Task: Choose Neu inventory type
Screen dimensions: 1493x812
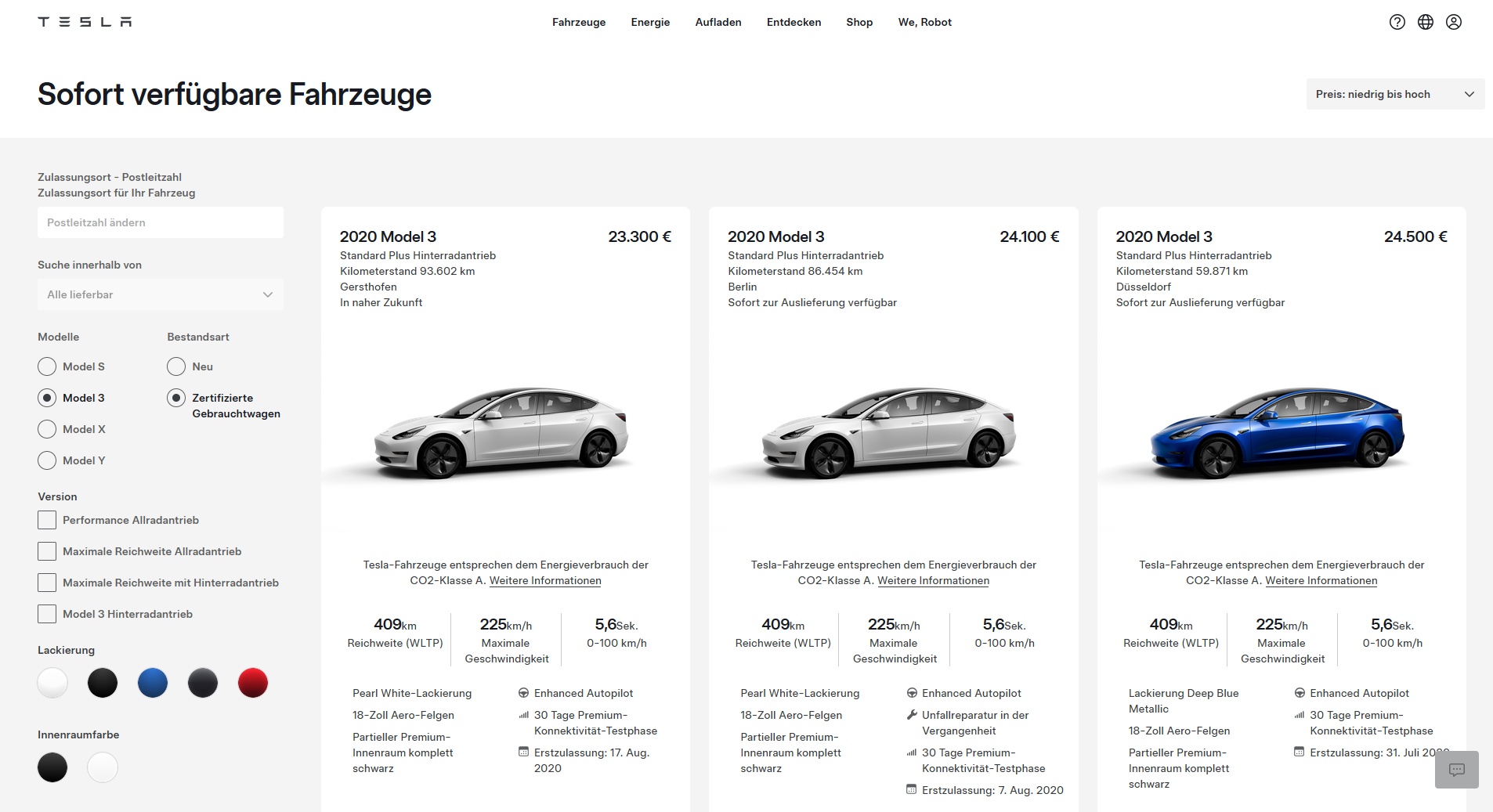Action: pos(176,366)
